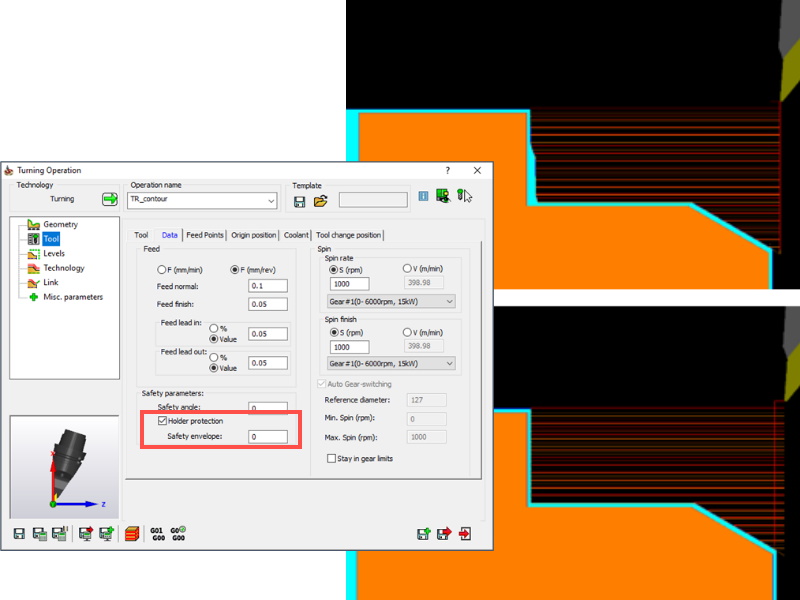
Task: Enable Stay in gear limits checkbox
Action: pos(330,458)
